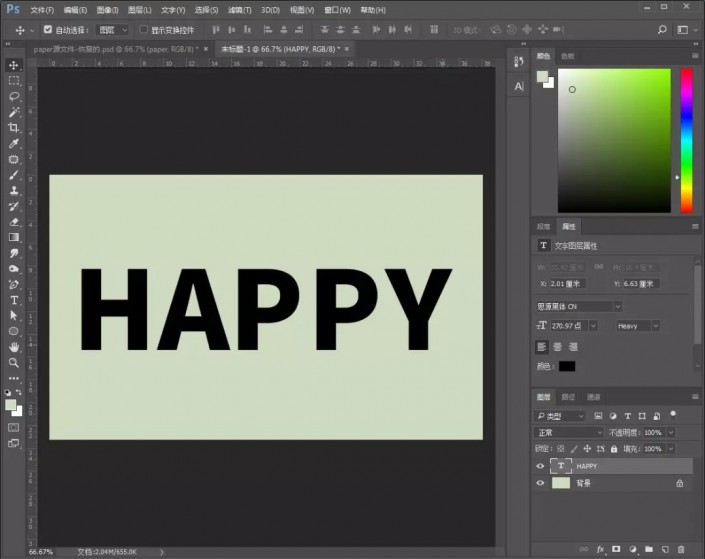Viewport: 705px width, 559px height.
Task: Open the Filter (T) menu
Action: click(240, 10)
